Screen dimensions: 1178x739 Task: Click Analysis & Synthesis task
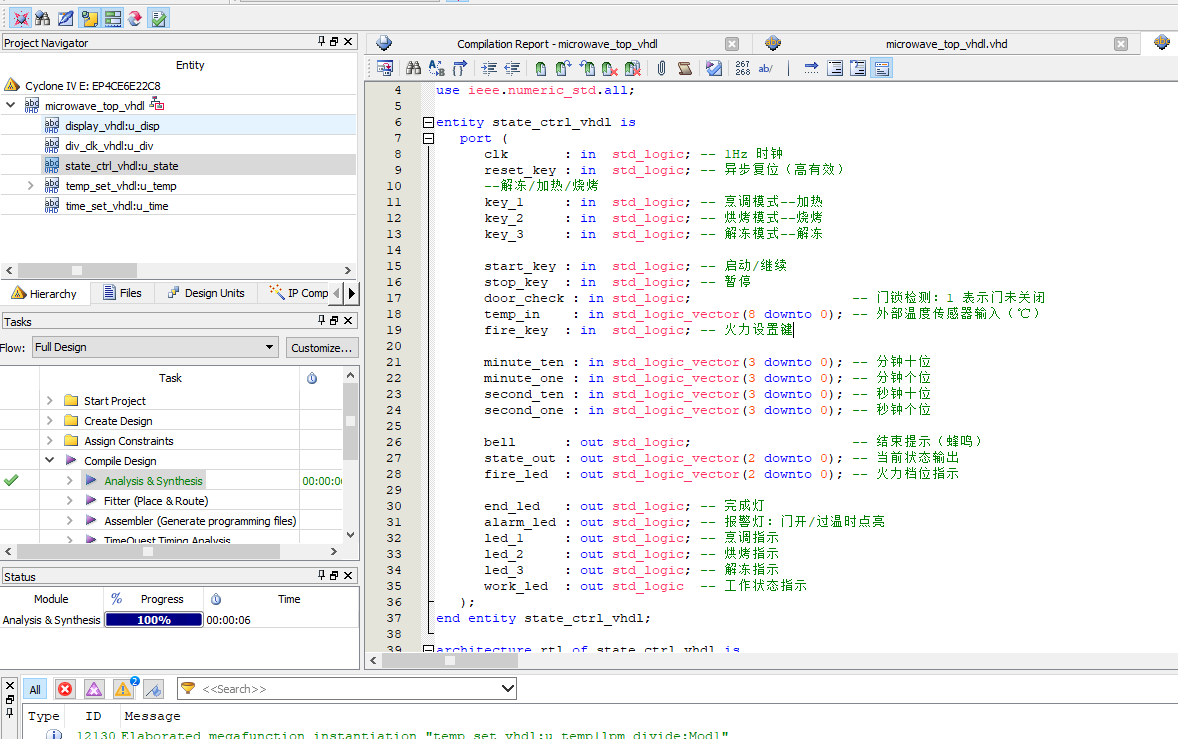coord(153,481)
